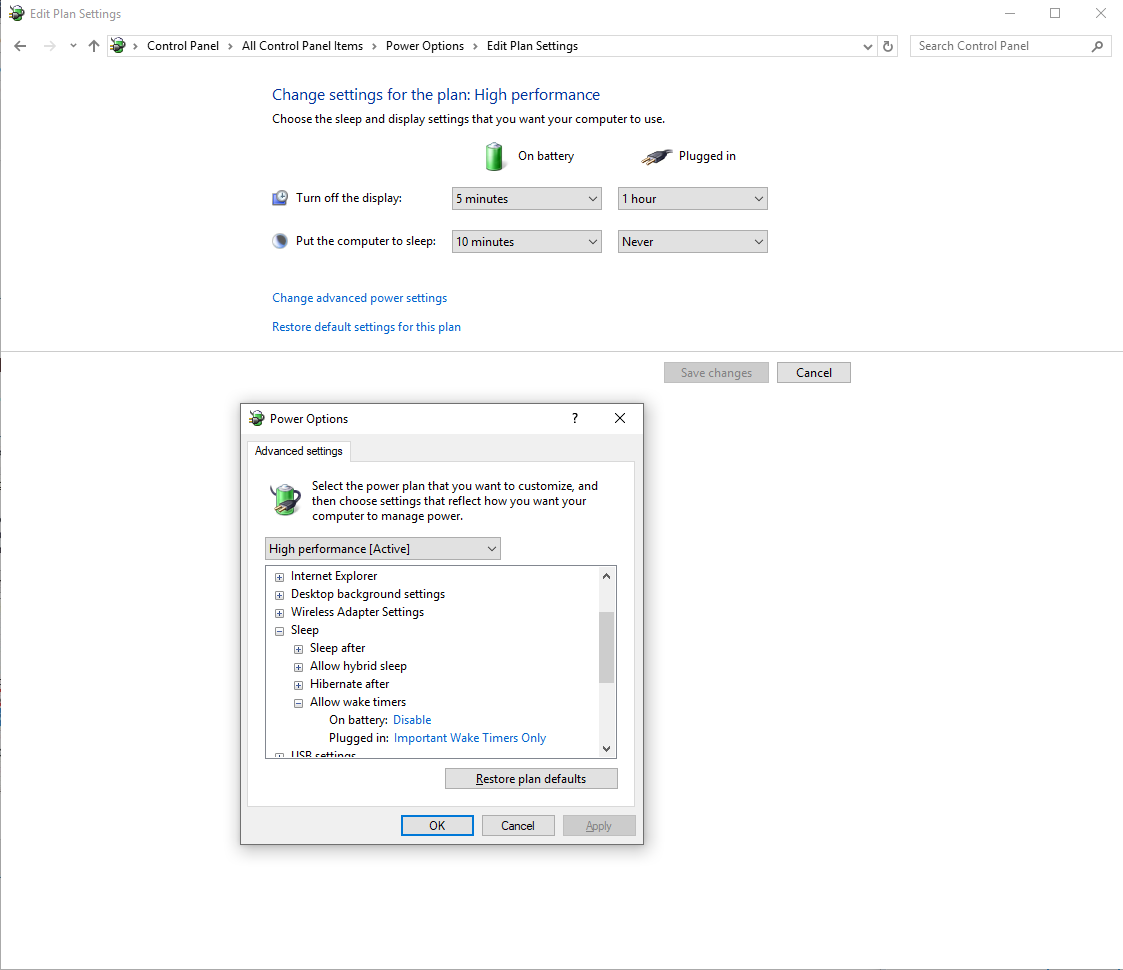This screenshot has height=970, width=1123.
Task: Expand the Sleep after tree node
Action: [298, 649]
